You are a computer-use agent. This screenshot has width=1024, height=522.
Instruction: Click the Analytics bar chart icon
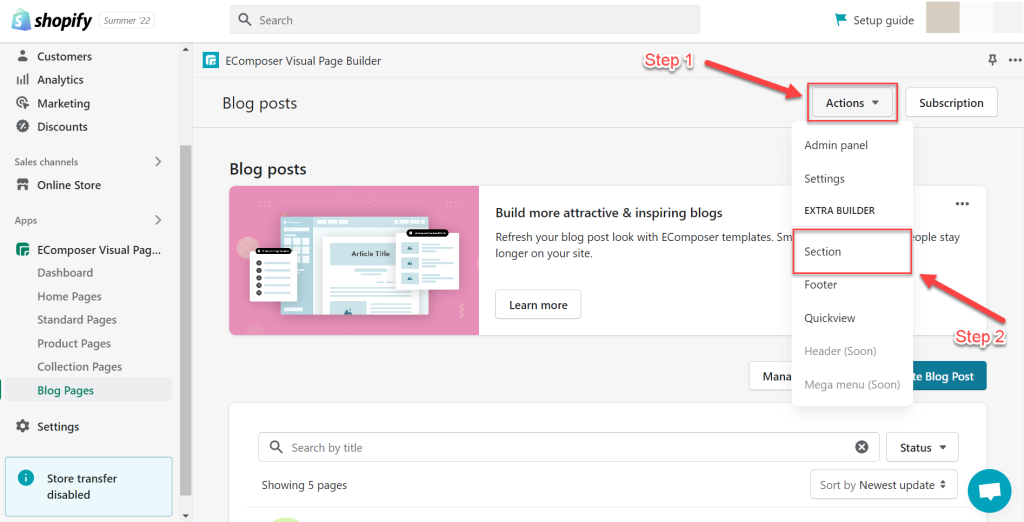[x=23, y=79]
